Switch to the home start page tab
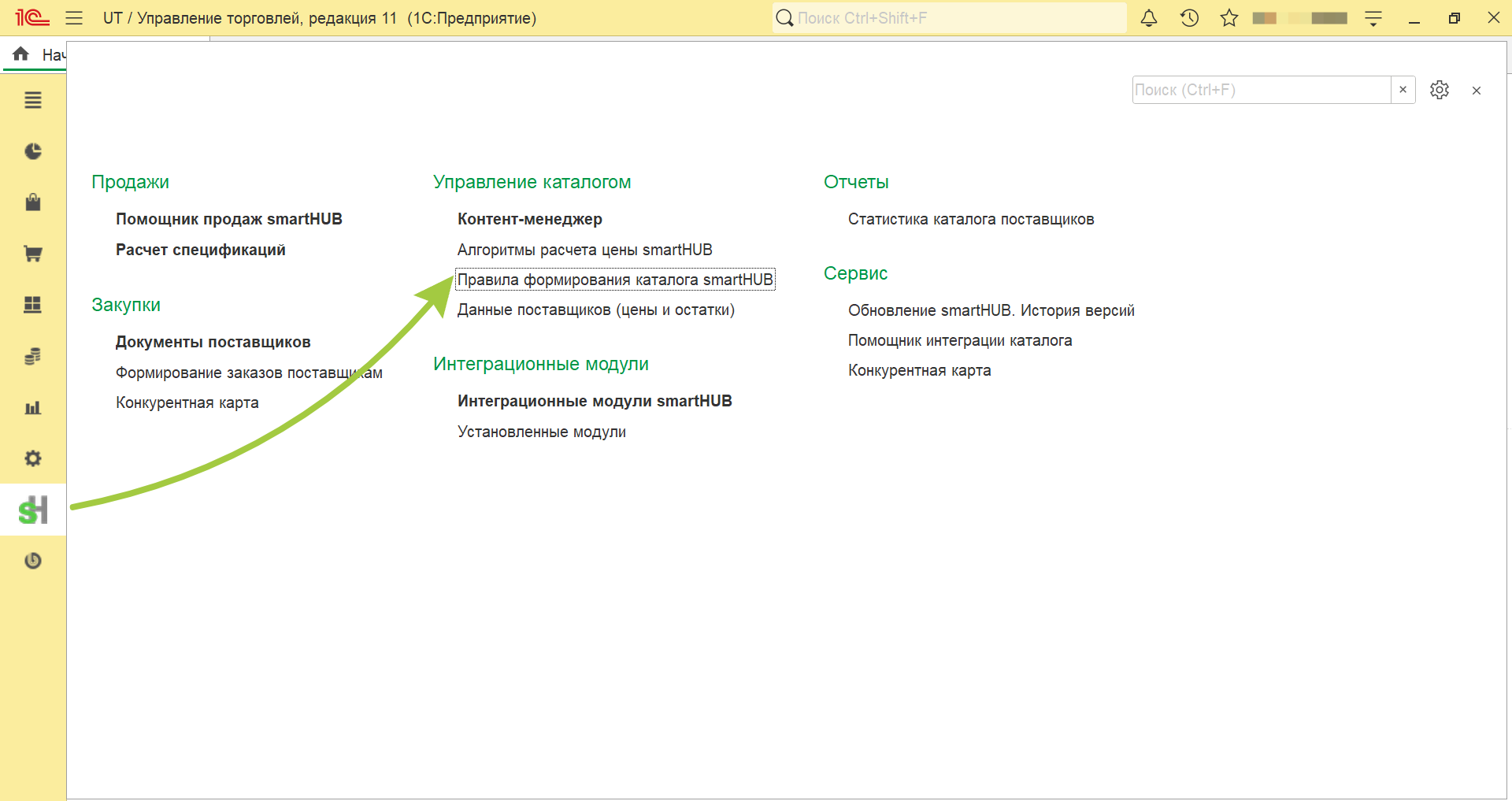Image resolution: width=1512 pixels, height=801 pixels. (x=35, y=54)
